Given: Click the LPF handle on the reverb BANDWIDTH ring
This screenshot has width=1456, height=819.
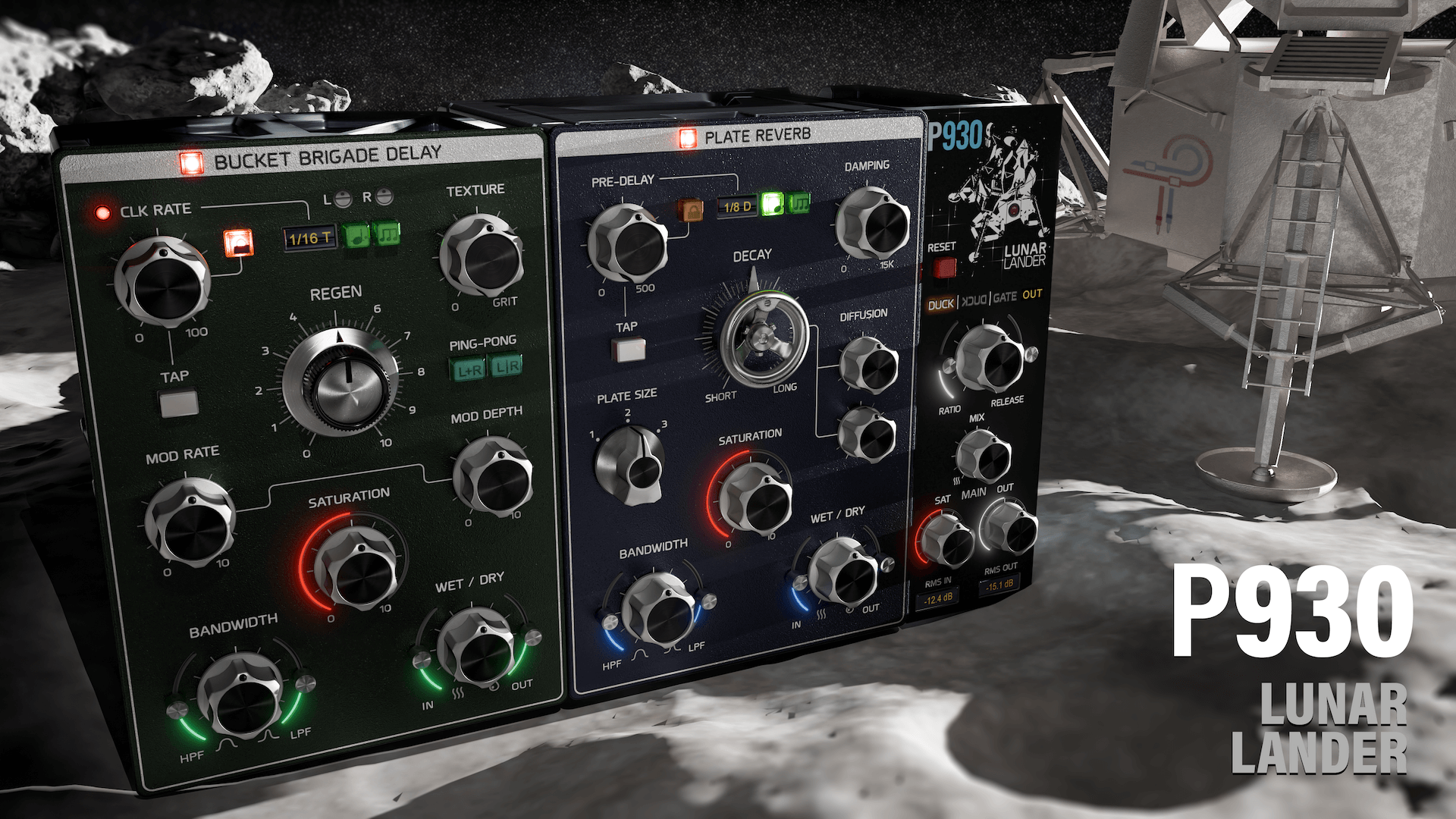Looking at the screenshot, I should [x=709, y=602].
